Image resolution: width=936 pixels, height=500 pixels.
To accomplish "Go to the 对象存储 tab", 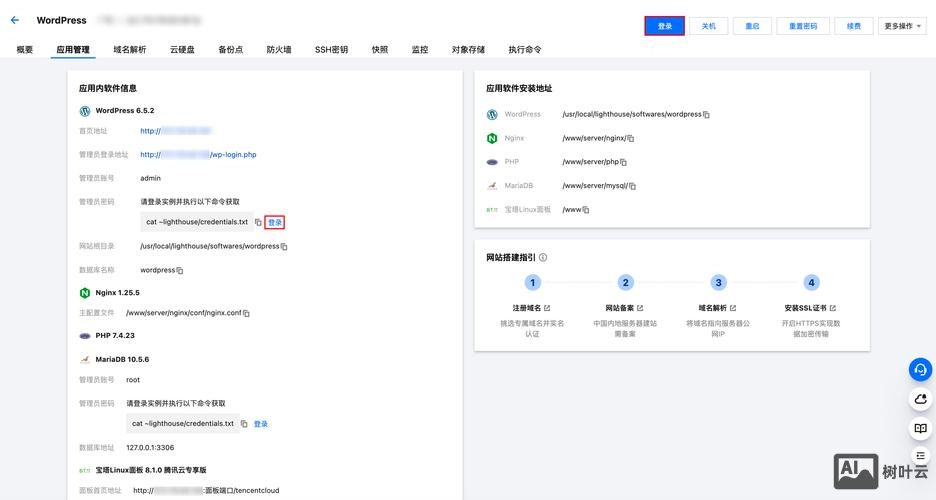I will click(468, 50).
